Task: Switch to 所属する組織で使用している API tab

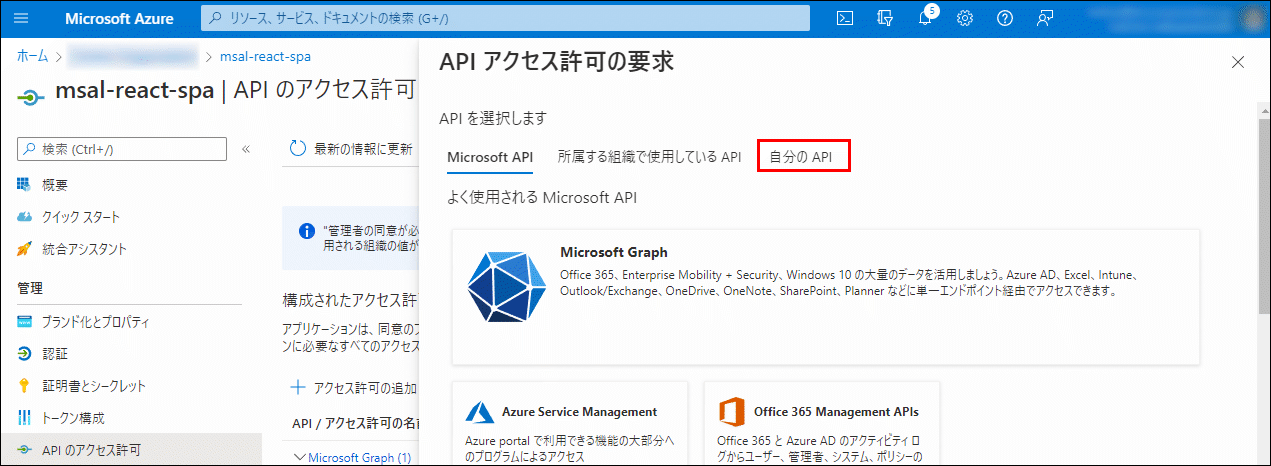Action: coord(649,157)
